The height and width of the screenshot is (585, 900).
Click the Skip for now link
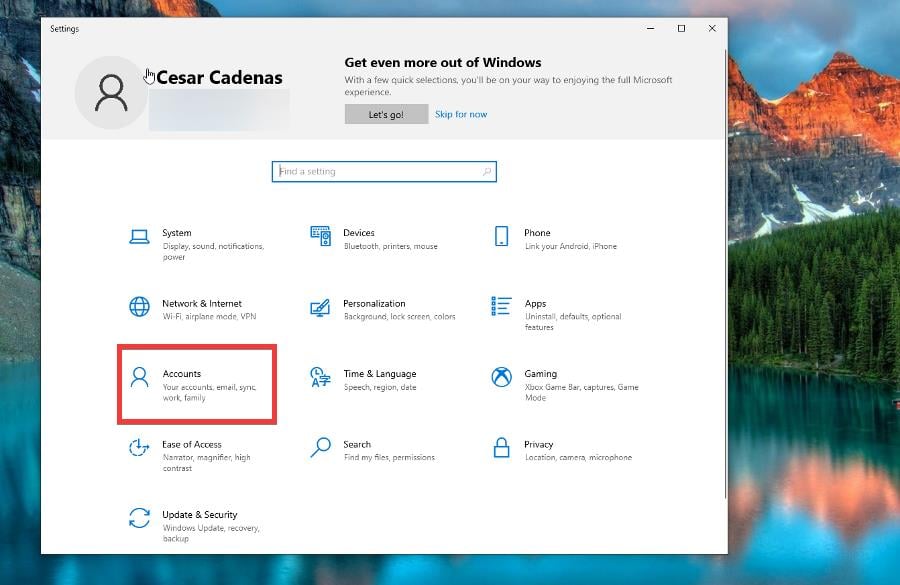pos(461,114)
